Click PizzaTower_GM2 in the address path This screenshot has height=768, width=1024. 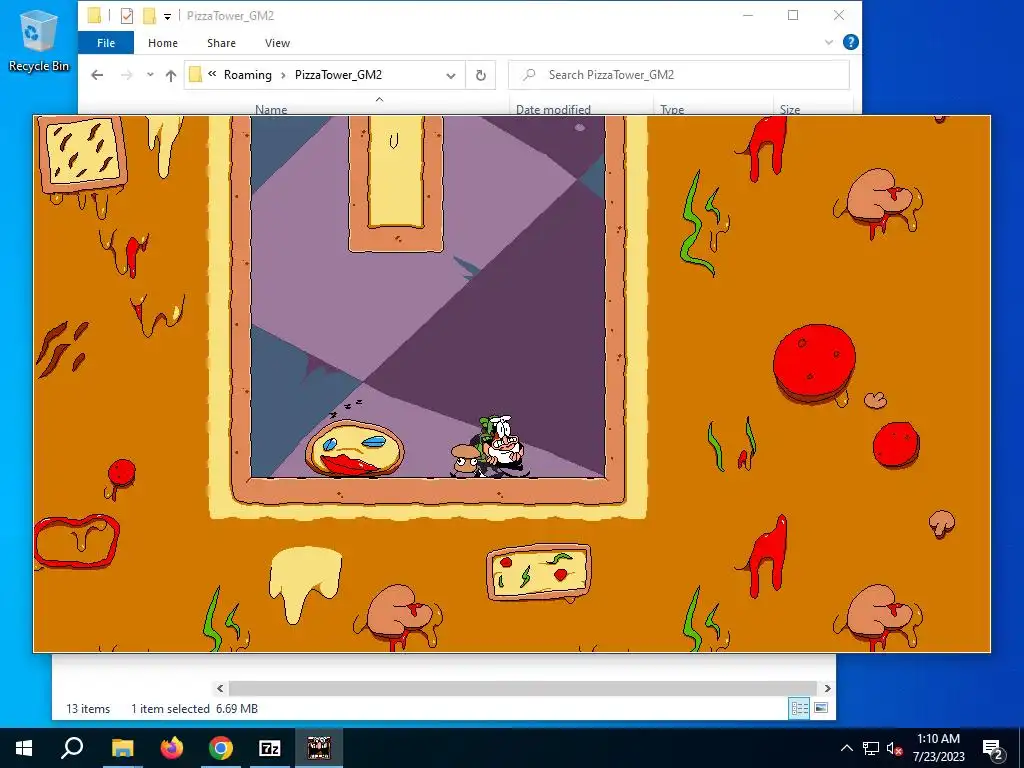click(x=338, y=75)
